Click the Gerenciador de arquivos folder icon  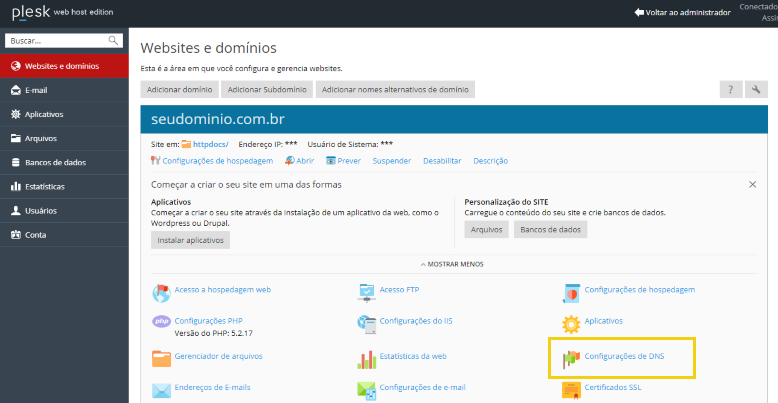(x=161, y=358)
